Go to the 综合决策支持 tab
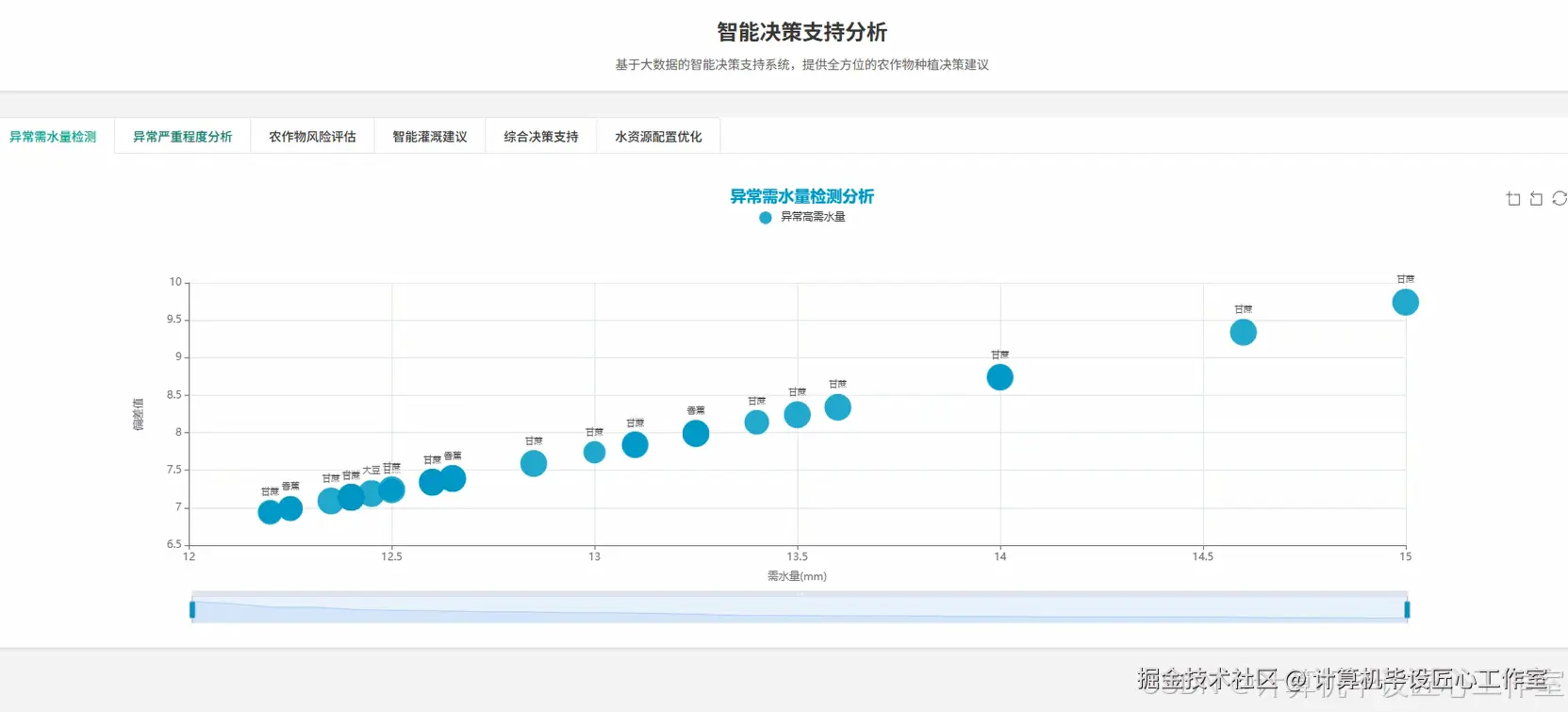Screen dimensions: 1568x712 pyautogui.click(x=541, y=137)
